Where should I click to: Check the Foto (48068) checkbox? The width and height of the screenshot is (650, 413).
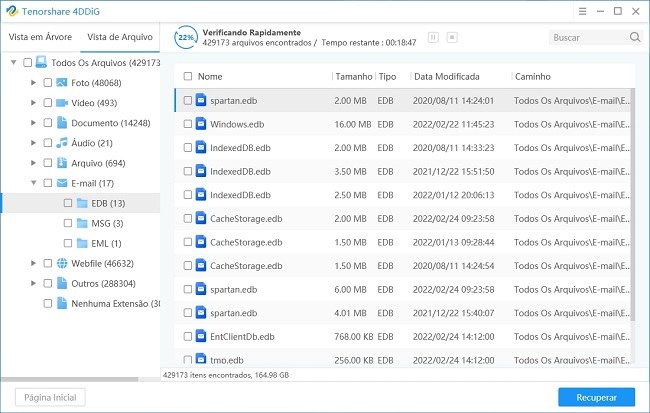point(48,83)
